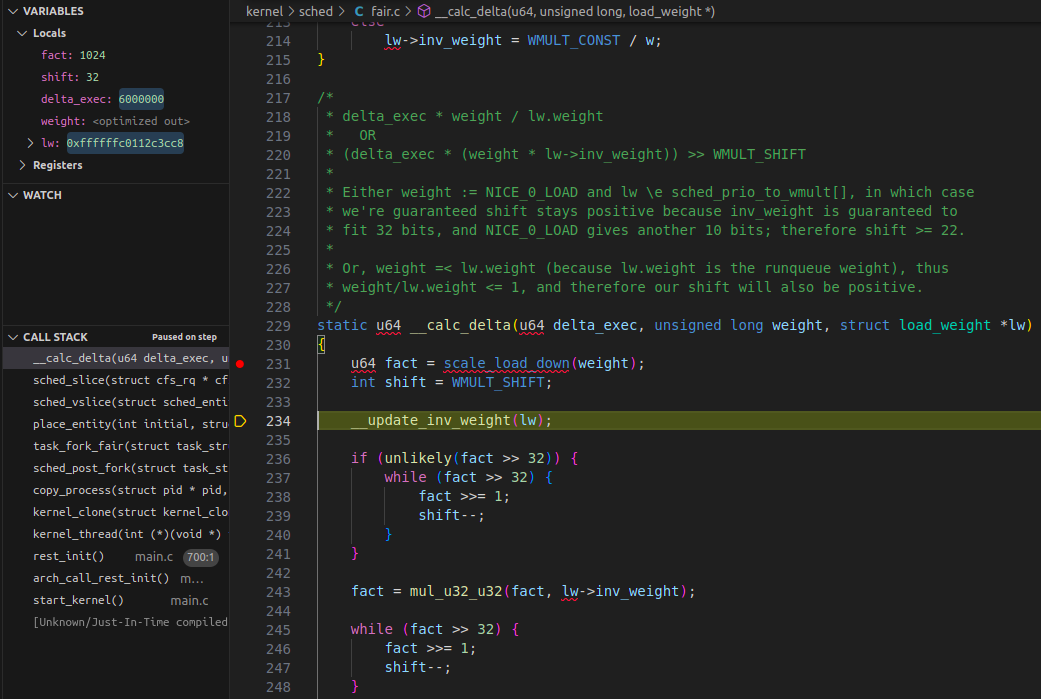Collapse the WATCH section chevron
This screenshot has height=699, width=1041.
pyautogui.click(x=13, y=195)
